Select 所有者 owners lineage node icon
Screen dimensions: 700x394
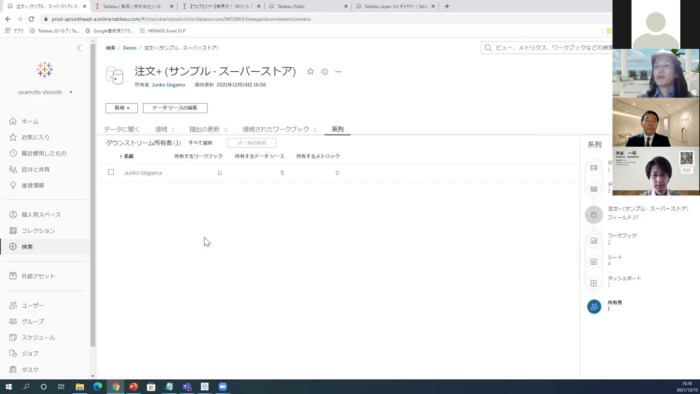[x=594, y=307]
